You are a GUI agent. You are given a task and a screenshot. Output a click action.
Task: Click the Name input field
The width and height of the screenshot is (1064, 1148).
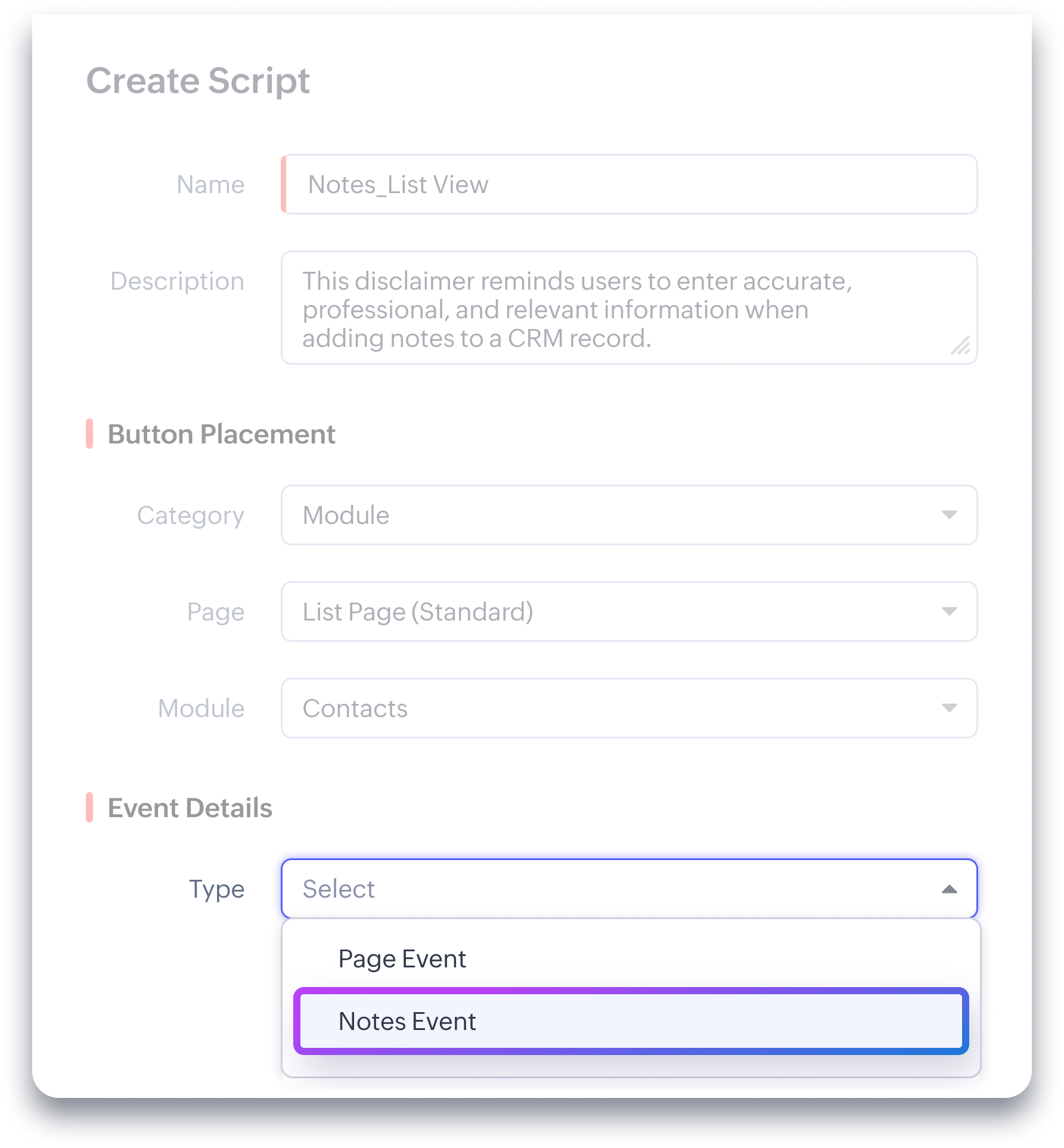[x=629, y=185]
